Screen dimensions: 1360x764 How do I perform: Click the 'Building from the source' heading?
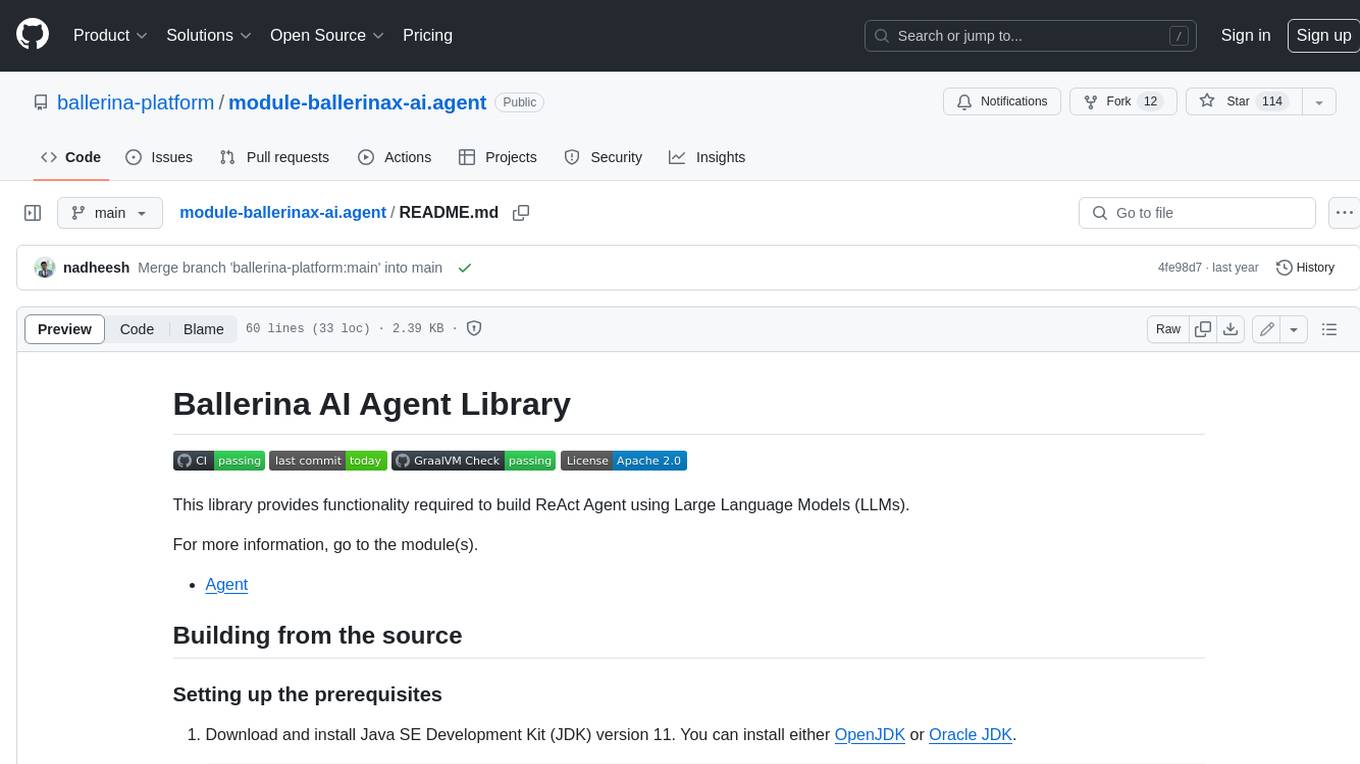coord(317,635)
